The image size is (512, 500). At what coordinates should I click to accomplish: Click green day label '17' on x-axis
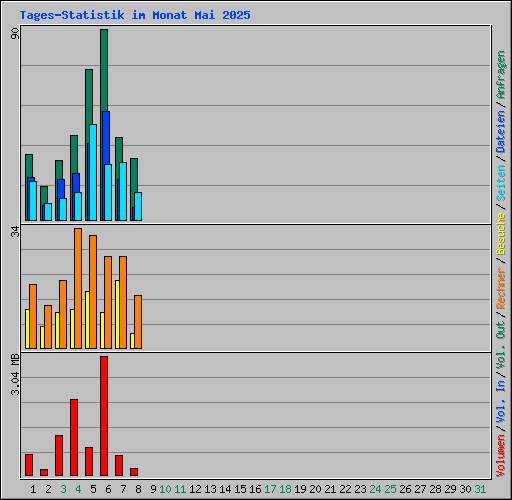click(270, 489)
